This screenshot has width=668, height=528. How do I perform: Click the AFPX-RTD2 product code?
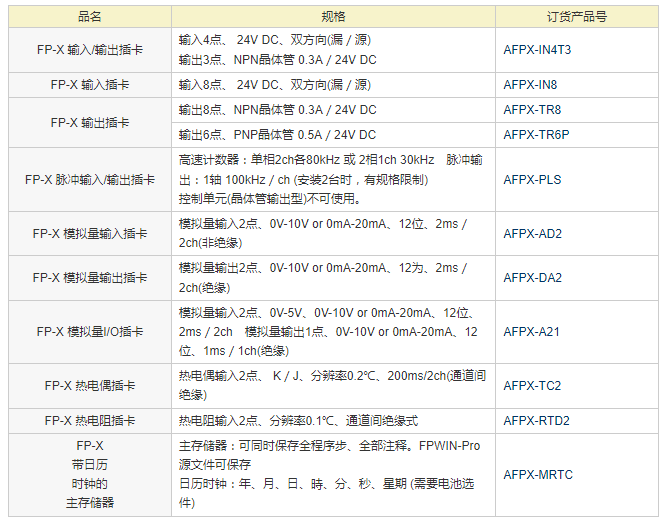[536, 421]
